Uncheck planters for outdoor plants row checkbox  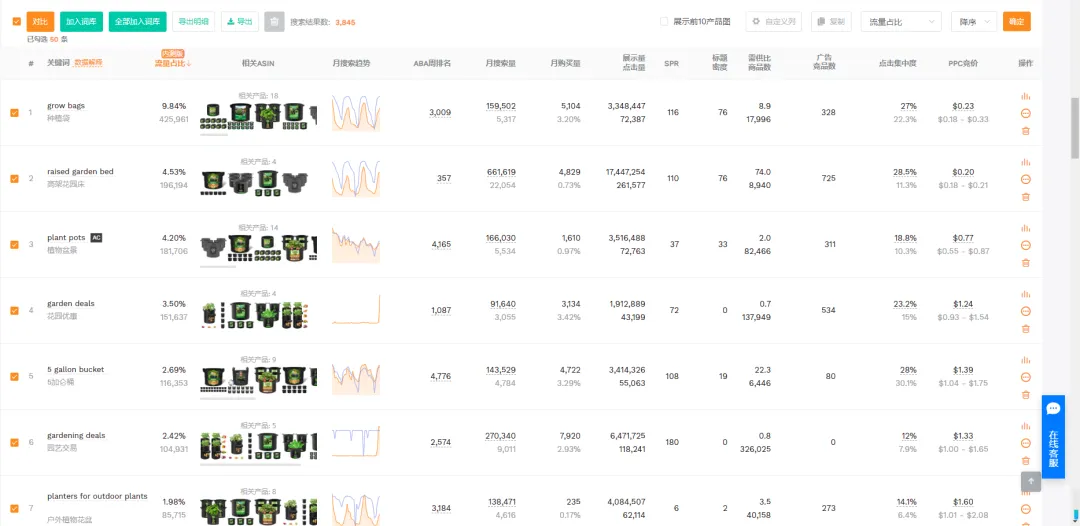14,509
